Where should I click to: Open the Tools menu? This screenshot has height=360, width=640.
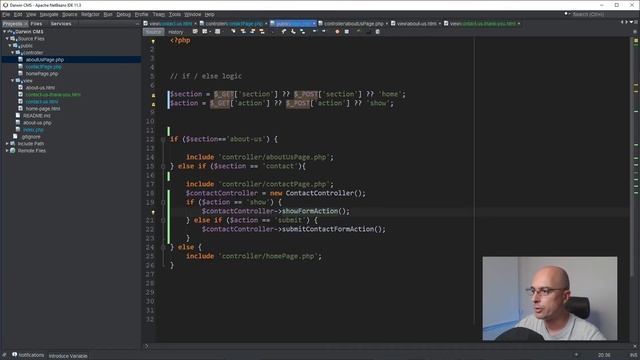175,14
